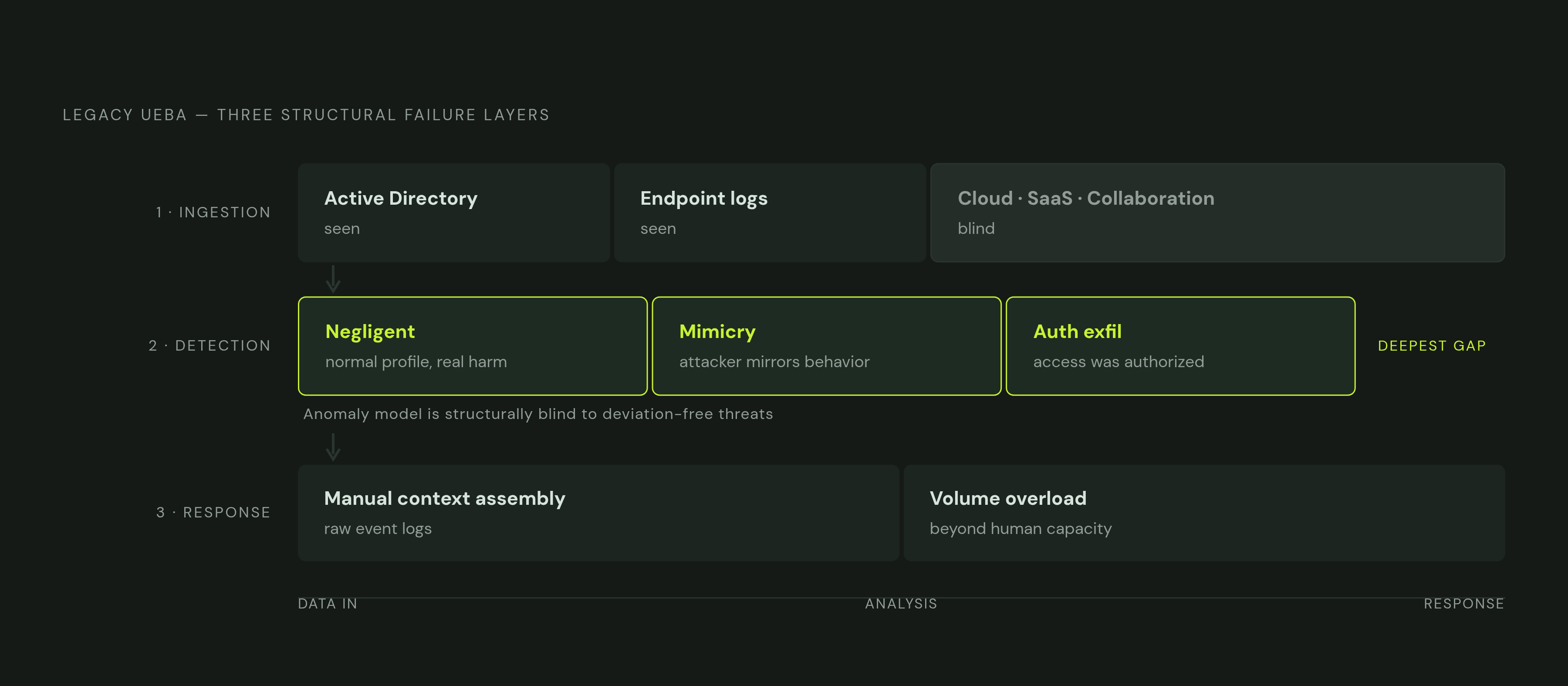Click the Negligent detection box
The image size is (1568, 686).
[x=472, y=346]
